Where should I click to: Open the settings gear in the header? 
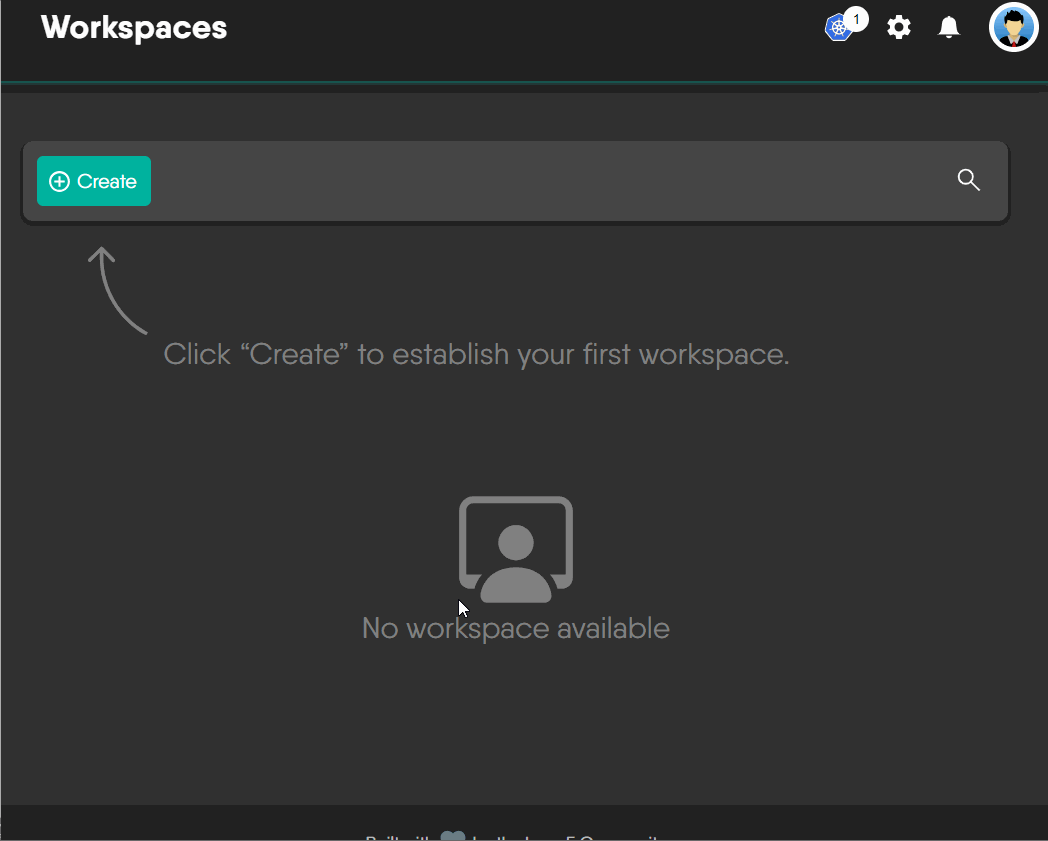[898, 28]
